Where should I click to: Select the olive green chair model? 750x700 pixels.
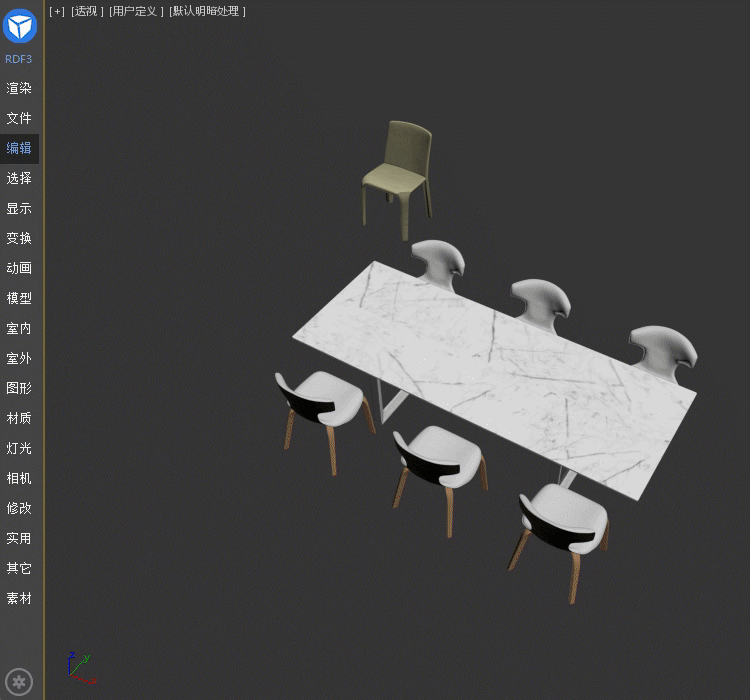398,179
